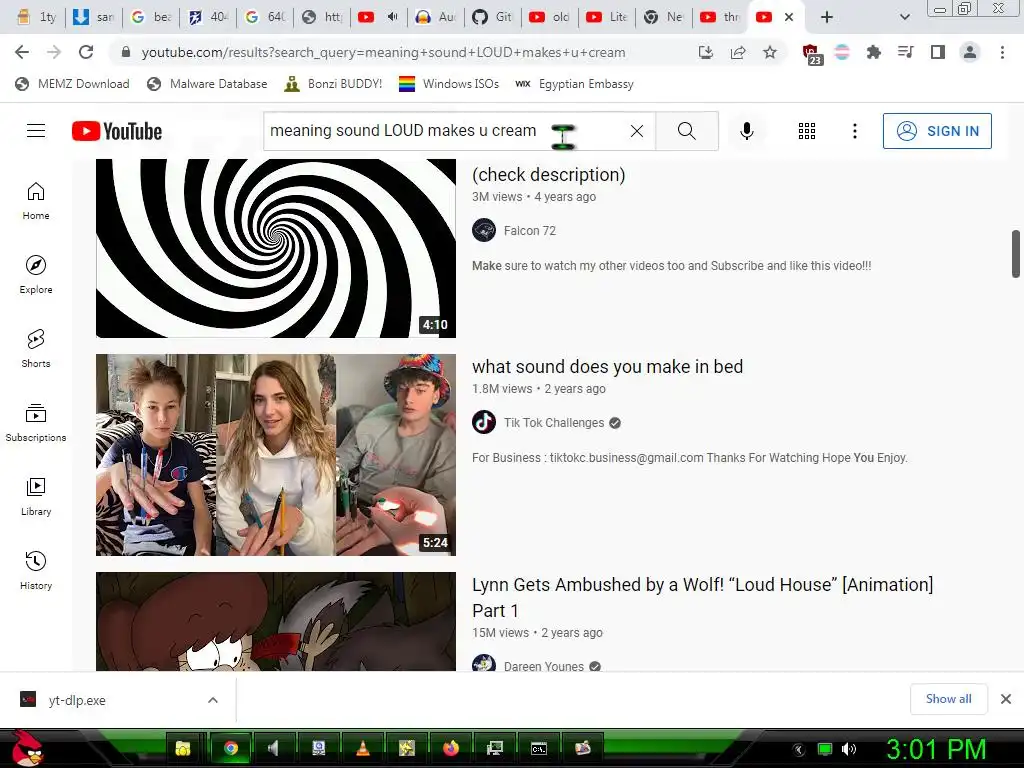This screenshot has height=768, width=1024.
Task: Open the Chrome profile avatar
Action: [x=970, y=52]
